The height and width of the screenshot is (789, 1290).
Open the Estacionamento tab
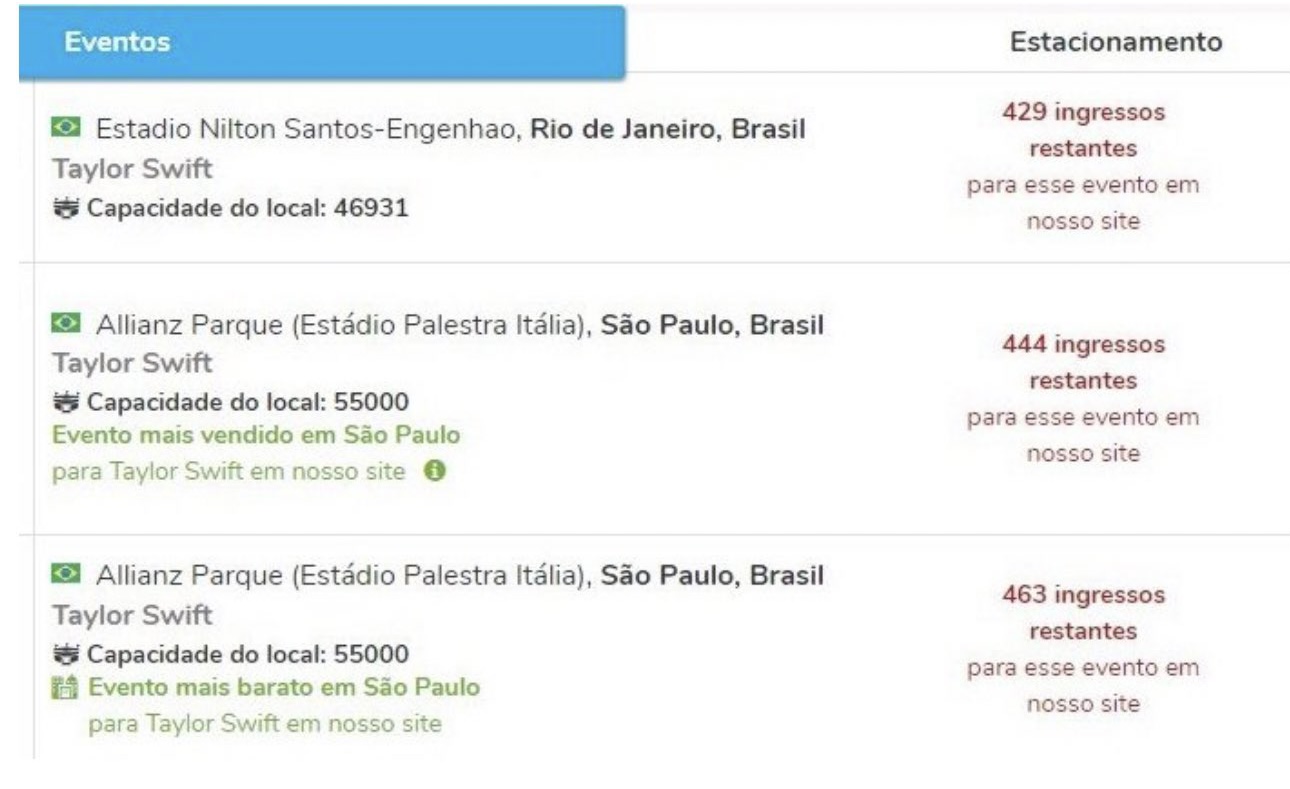click(x=1116, y=42)
